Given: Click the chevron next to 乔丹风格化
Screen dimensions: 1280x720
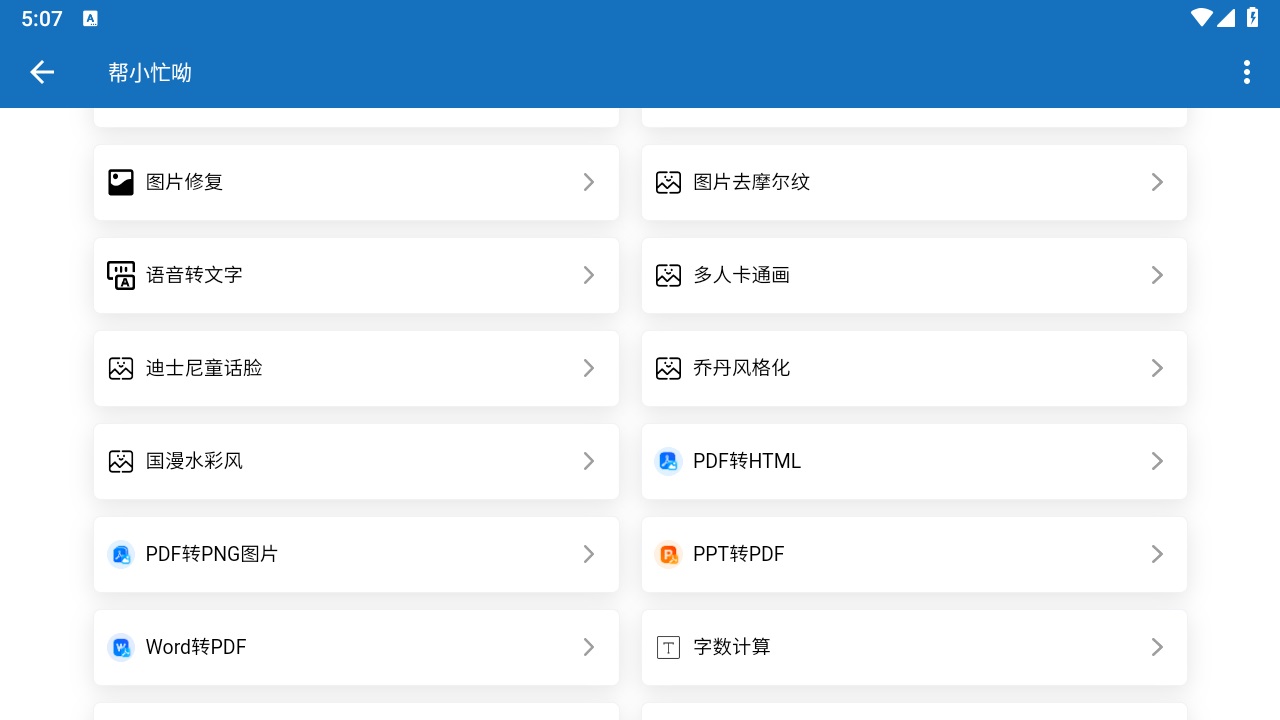Looking at the screenshot, I should (x=1157, y=368).
